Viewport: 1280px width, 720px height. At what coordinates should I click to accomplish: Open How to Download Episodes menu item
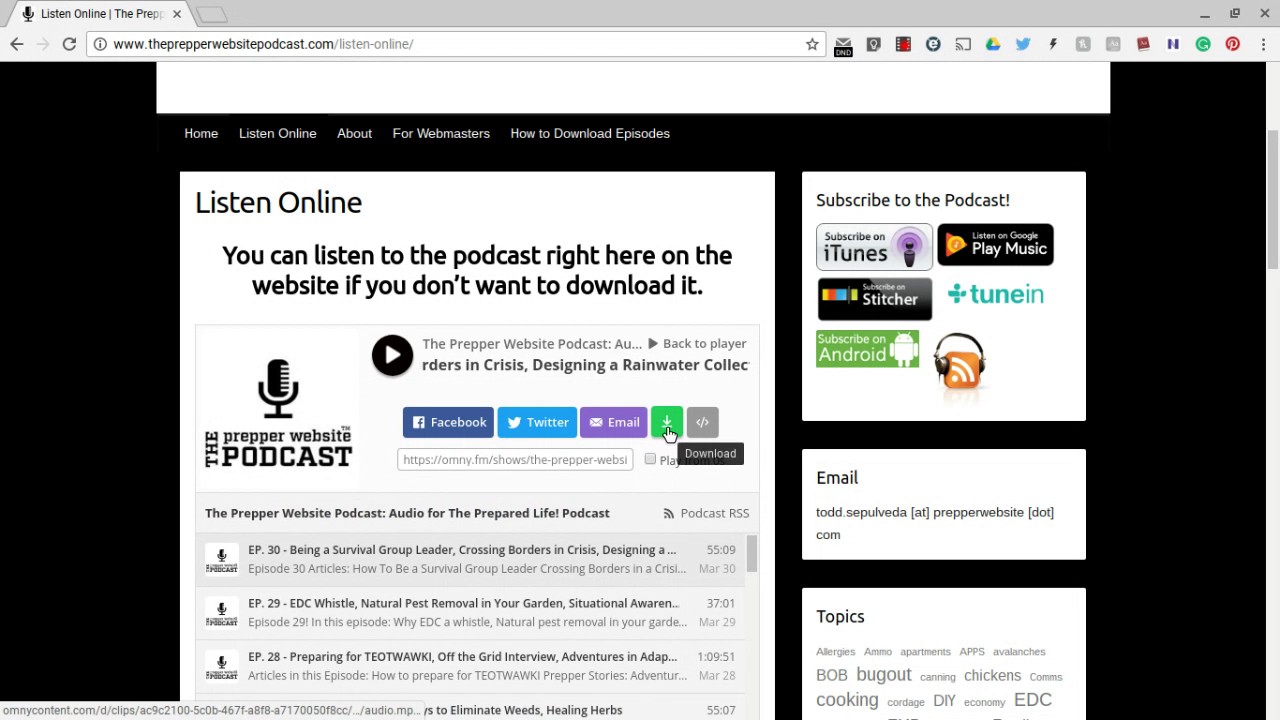[x=590, y=133]
